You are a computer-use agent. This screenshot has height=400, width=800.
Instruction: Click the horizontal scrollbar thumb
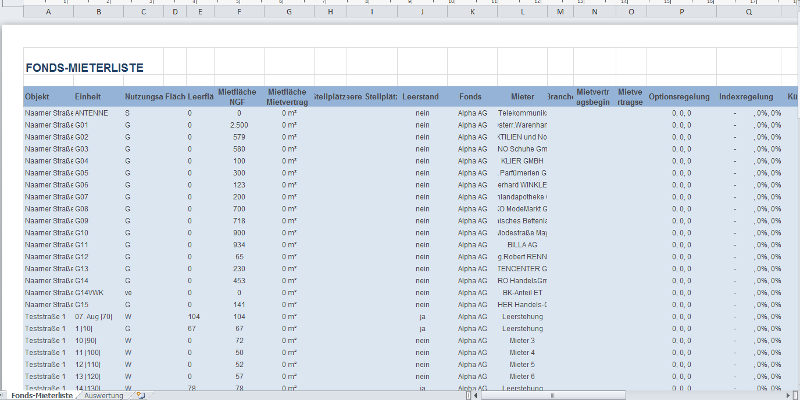pyautogui.click(x=552, y=395)
